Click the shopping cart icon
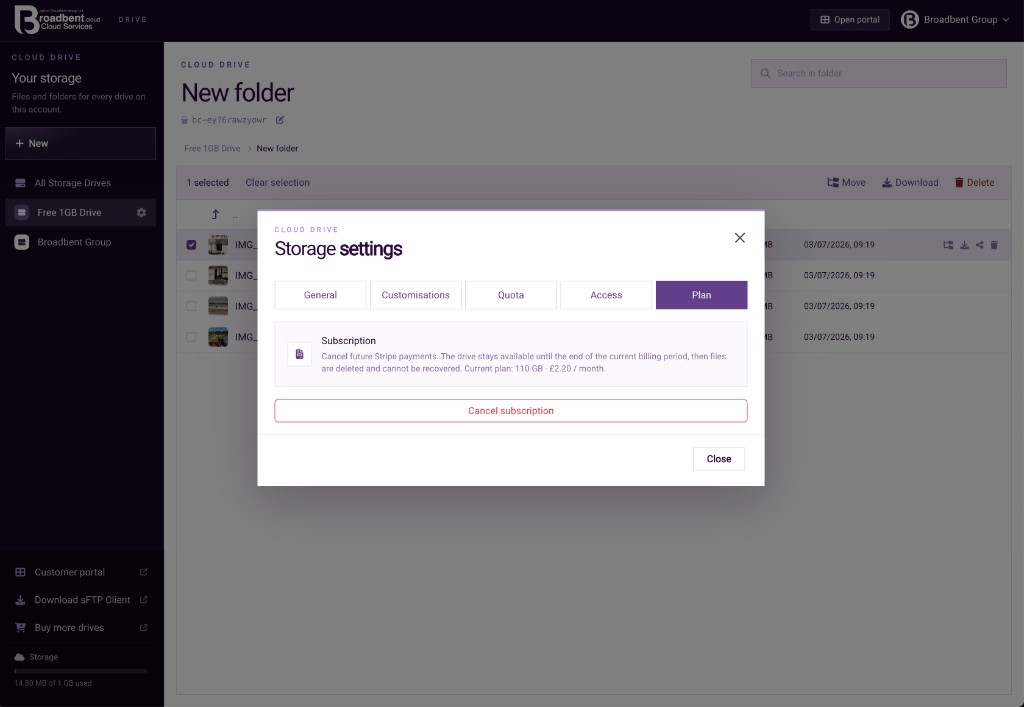Screen dimensions: 1024x707 pos(20,627)
